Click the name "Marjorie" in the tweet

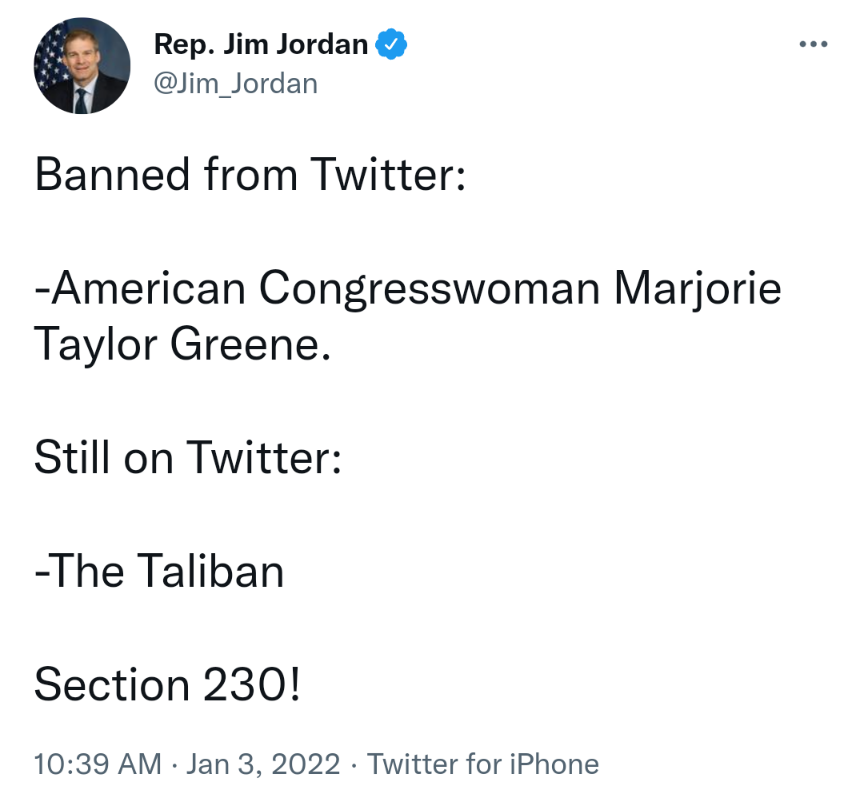(697, 289)
